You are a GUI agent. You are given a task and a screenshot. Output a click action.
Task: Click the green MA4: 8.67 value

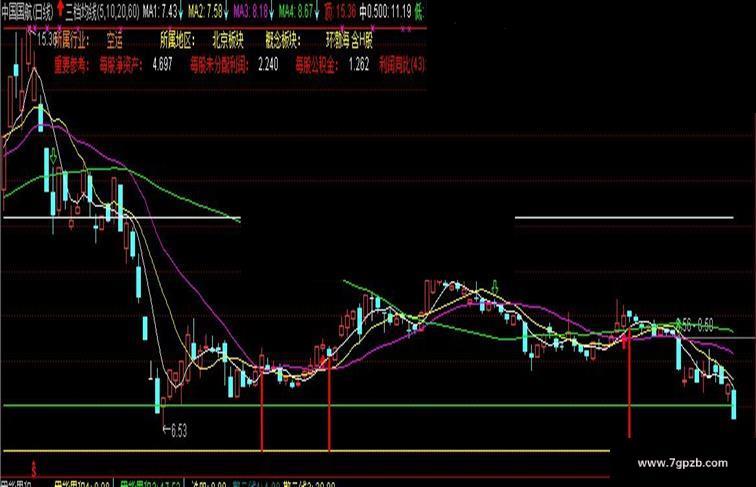tap(296, 12)
